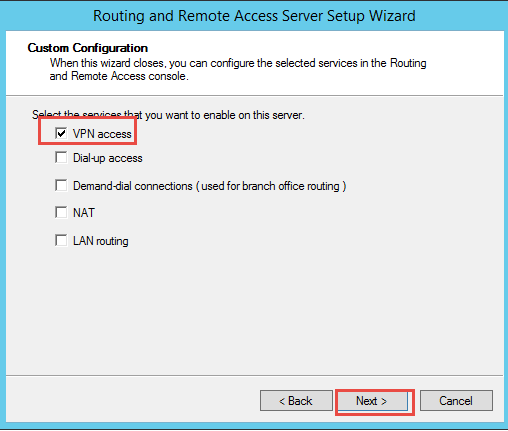This screenshot has width=508, height=431.
Task: Cancel the setup wizard
Action: point(456,401)
